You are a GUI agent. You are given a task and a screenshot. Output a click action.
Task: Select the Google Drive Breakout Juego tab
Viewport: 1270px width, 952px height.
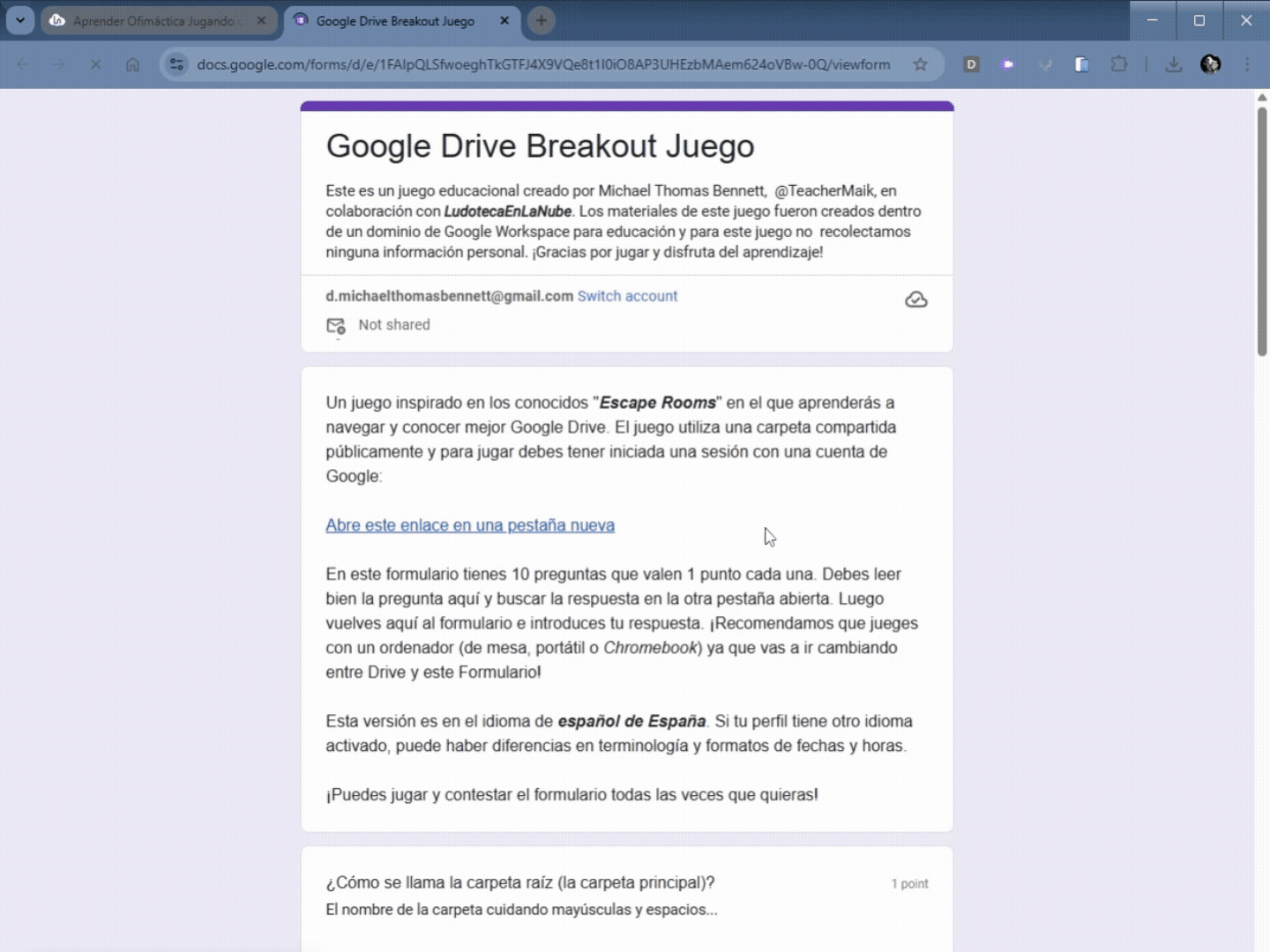pos(397,20)
